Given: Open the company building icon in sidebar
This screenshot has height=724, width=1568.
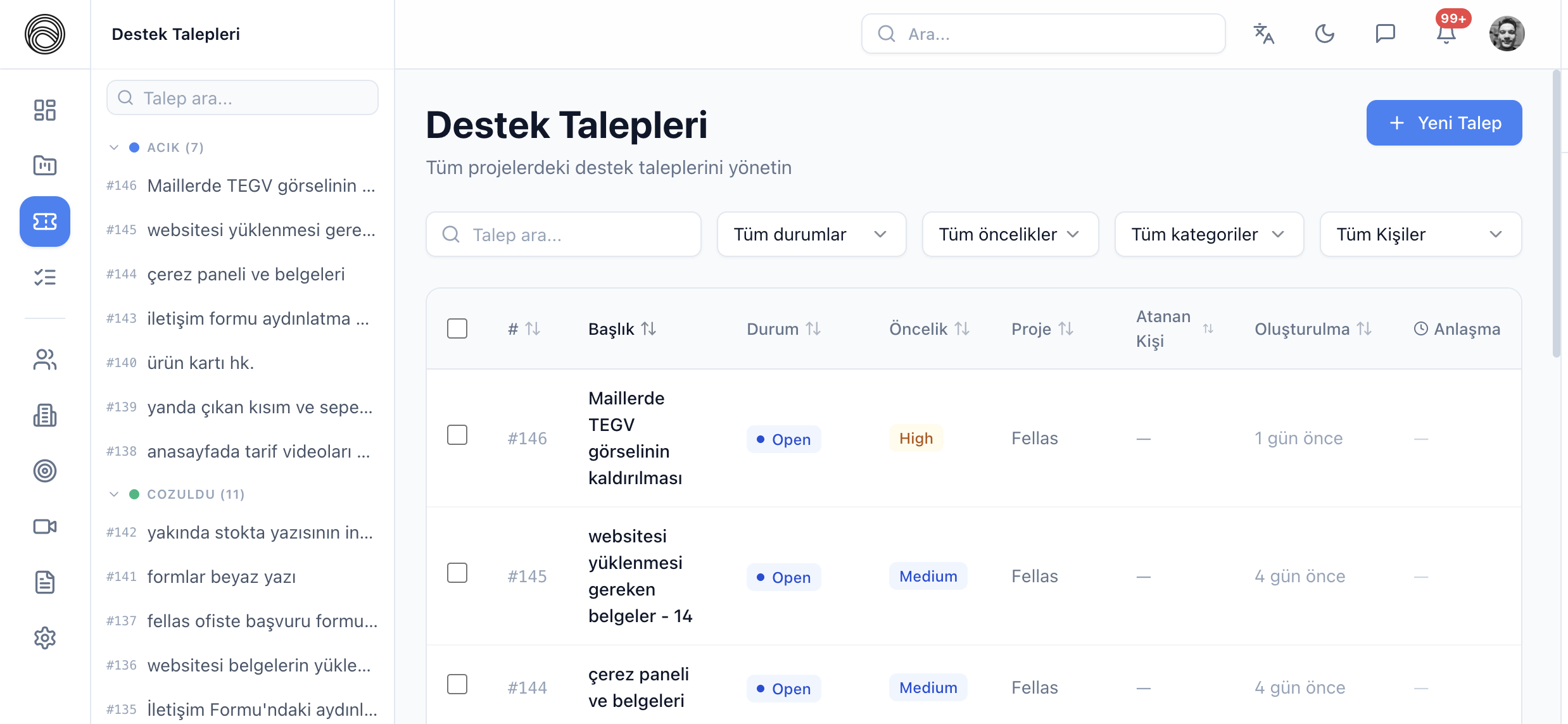Looking at the screenshot, I should click(45, 416).
